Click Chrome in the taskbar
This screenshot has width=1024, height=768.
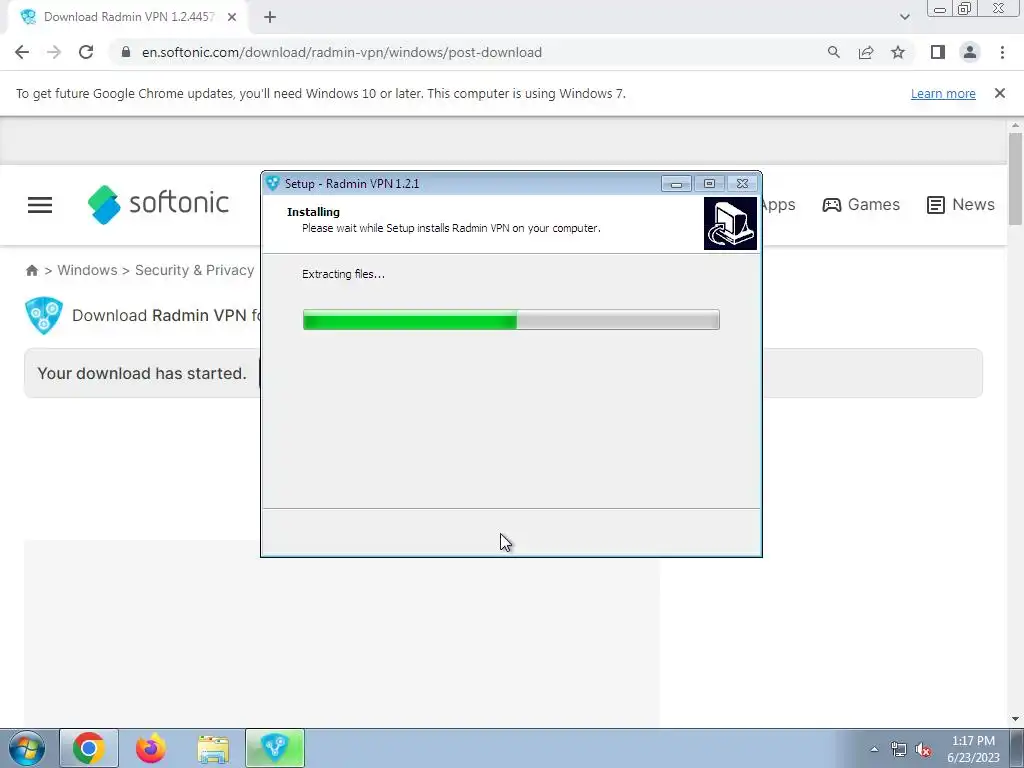tap(89, 748)
